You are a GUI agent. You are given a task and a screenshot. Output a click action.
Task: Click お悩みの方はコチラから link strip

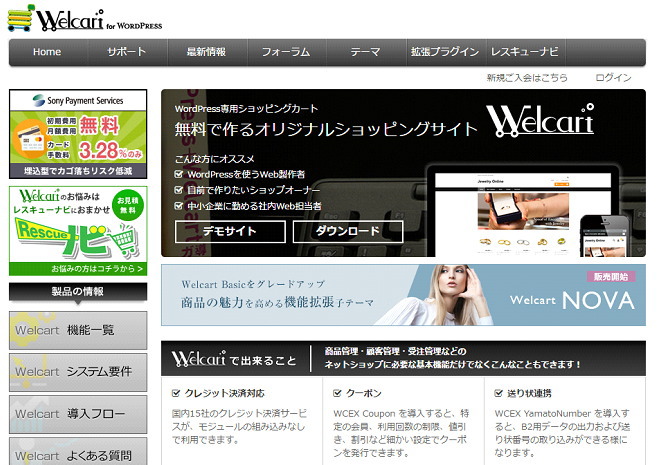tap(78, 269)
